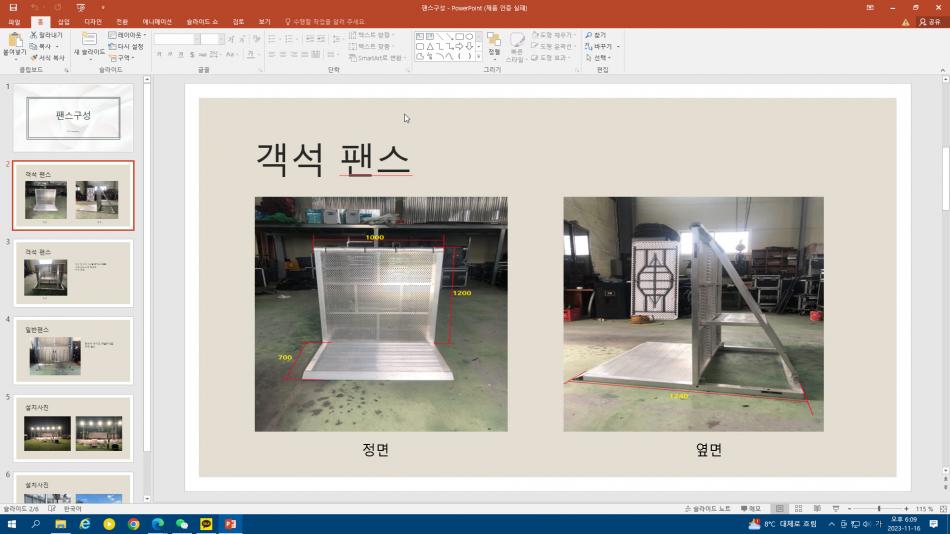
Task: Click the Save icon in quick access toolbar
Action: tap(13, 7)
